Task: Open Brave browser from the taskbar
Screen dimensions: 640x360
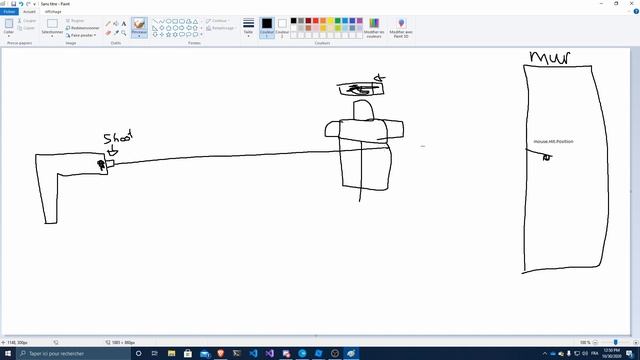Action: pyautogui.click(x=221, y=353)
